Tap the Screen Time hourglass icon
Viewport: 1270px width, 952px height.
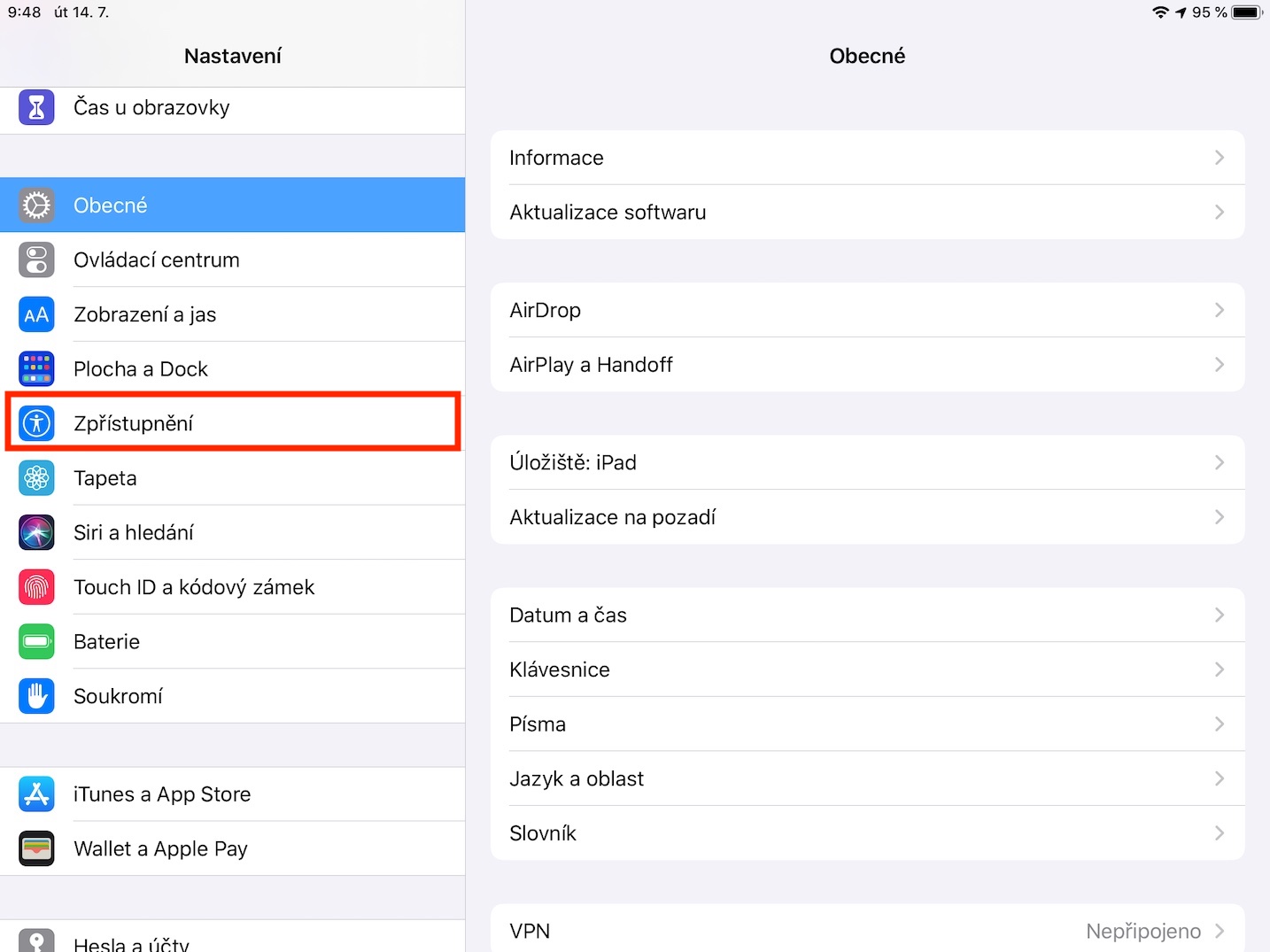point(36,107)
